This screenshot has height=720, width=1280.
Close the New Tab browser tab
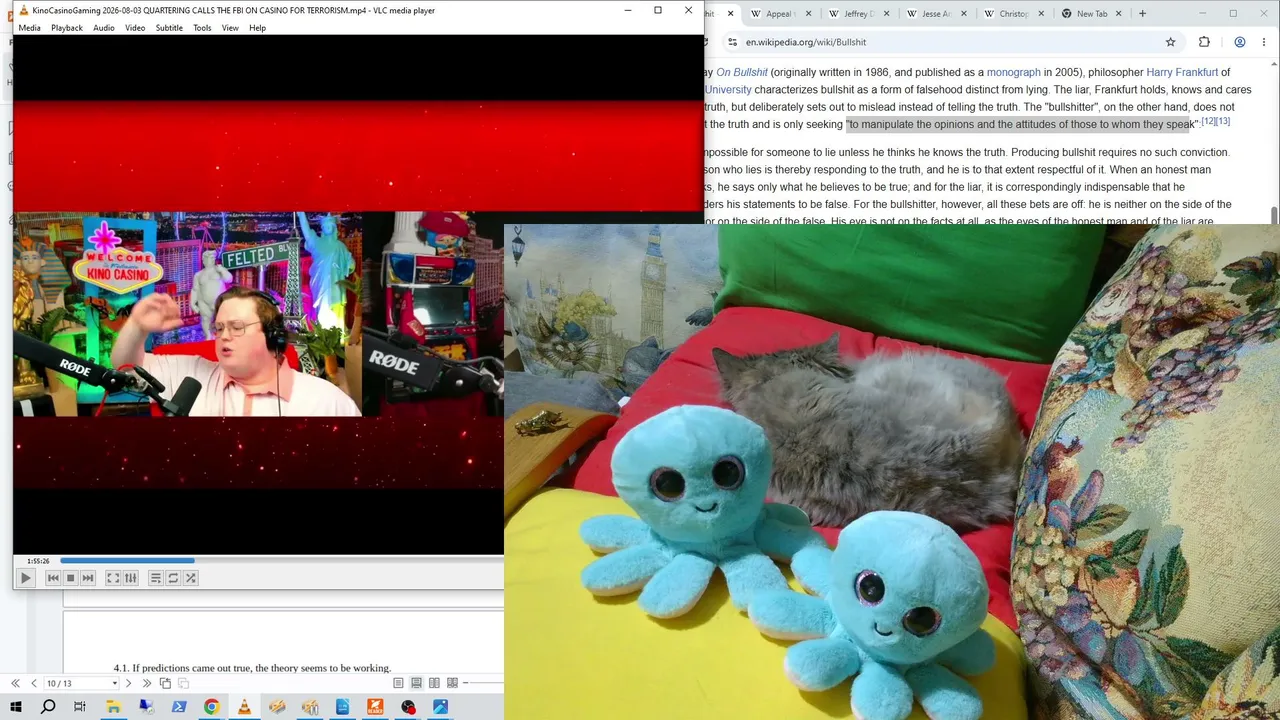coord(1119,14)
